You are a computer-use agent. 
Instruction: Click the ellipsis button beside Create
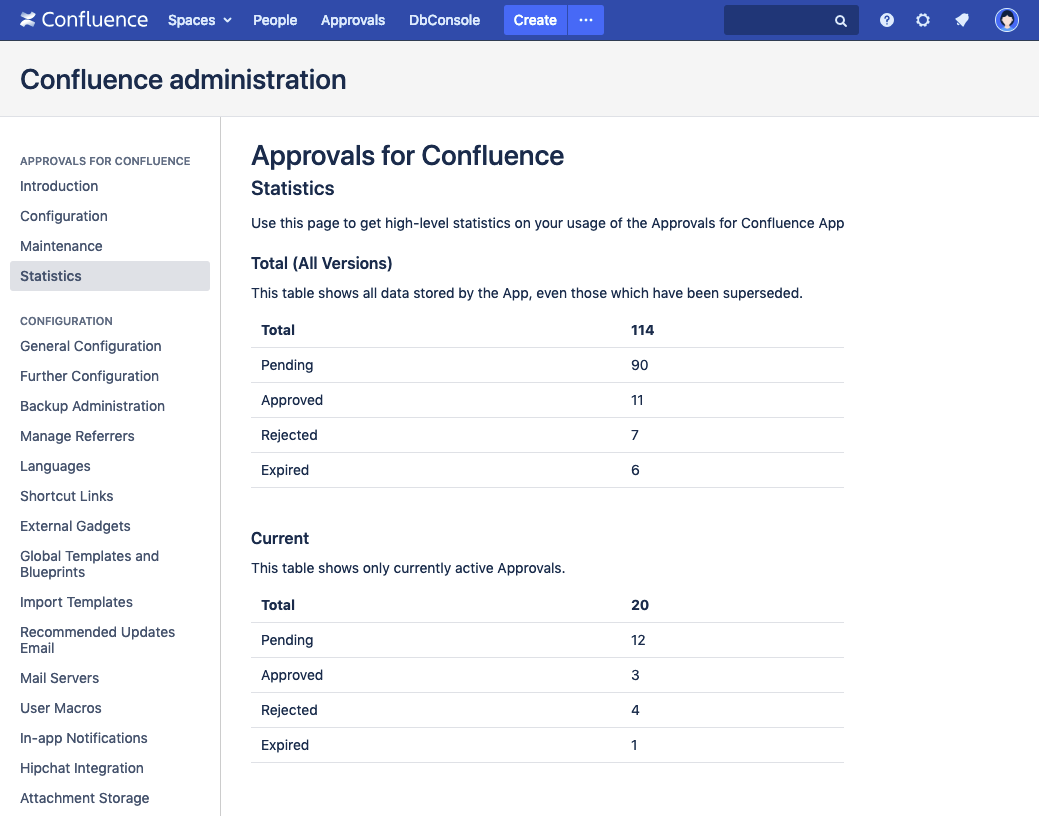tap(586, 20)
